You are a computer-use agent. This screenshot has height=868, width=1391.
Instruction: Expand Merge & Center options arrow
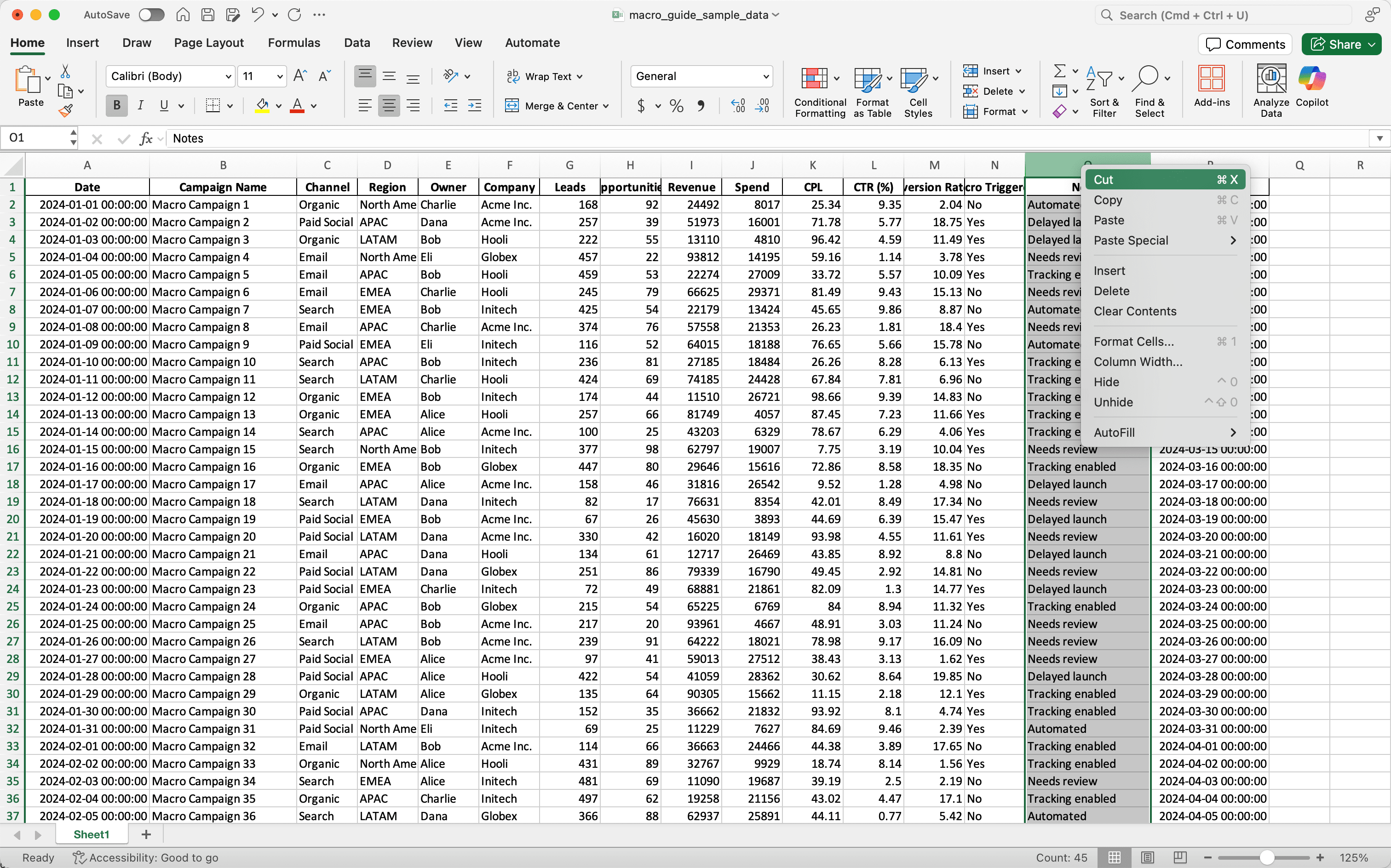(x=606, y=106)
